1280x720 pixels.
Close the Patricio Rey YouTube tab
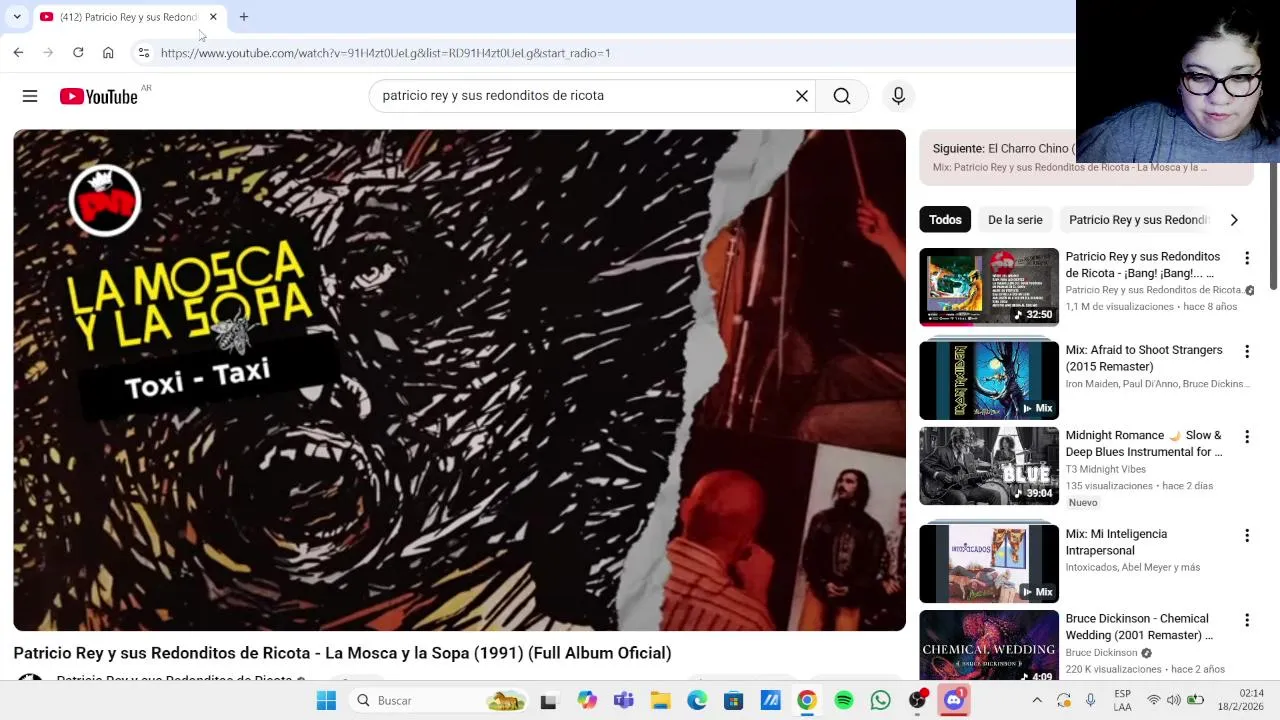[x=213, y=17]
